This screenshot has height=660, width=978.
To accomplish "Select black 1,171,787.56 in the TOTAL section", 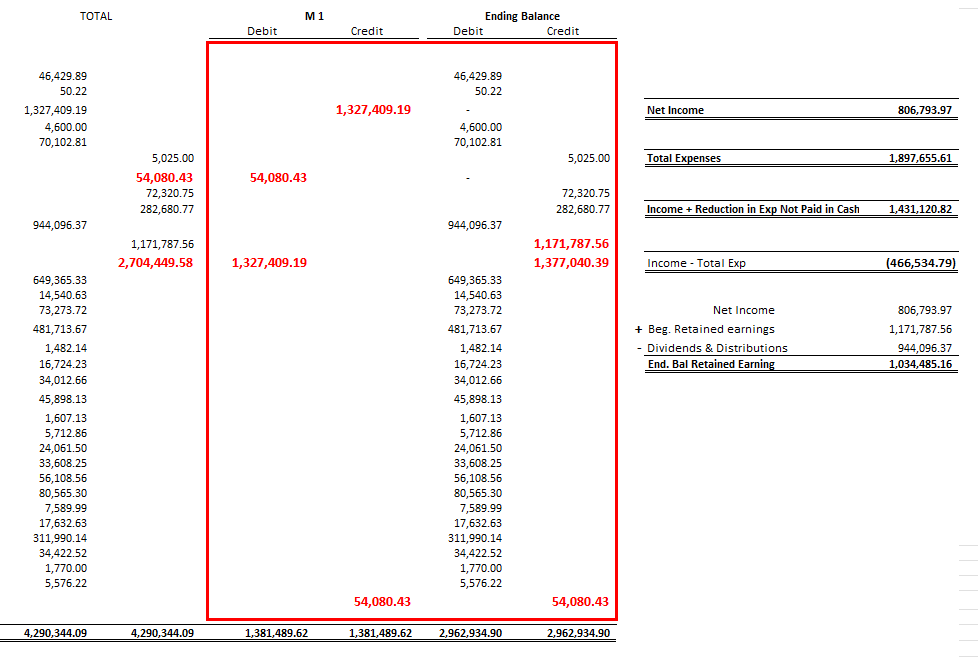I will 162,245.
